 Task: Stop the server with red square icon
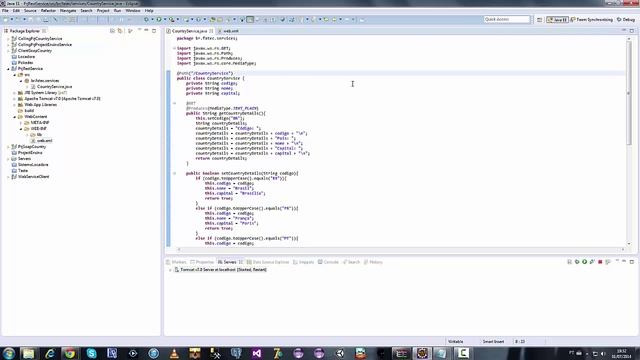[600, 262]
